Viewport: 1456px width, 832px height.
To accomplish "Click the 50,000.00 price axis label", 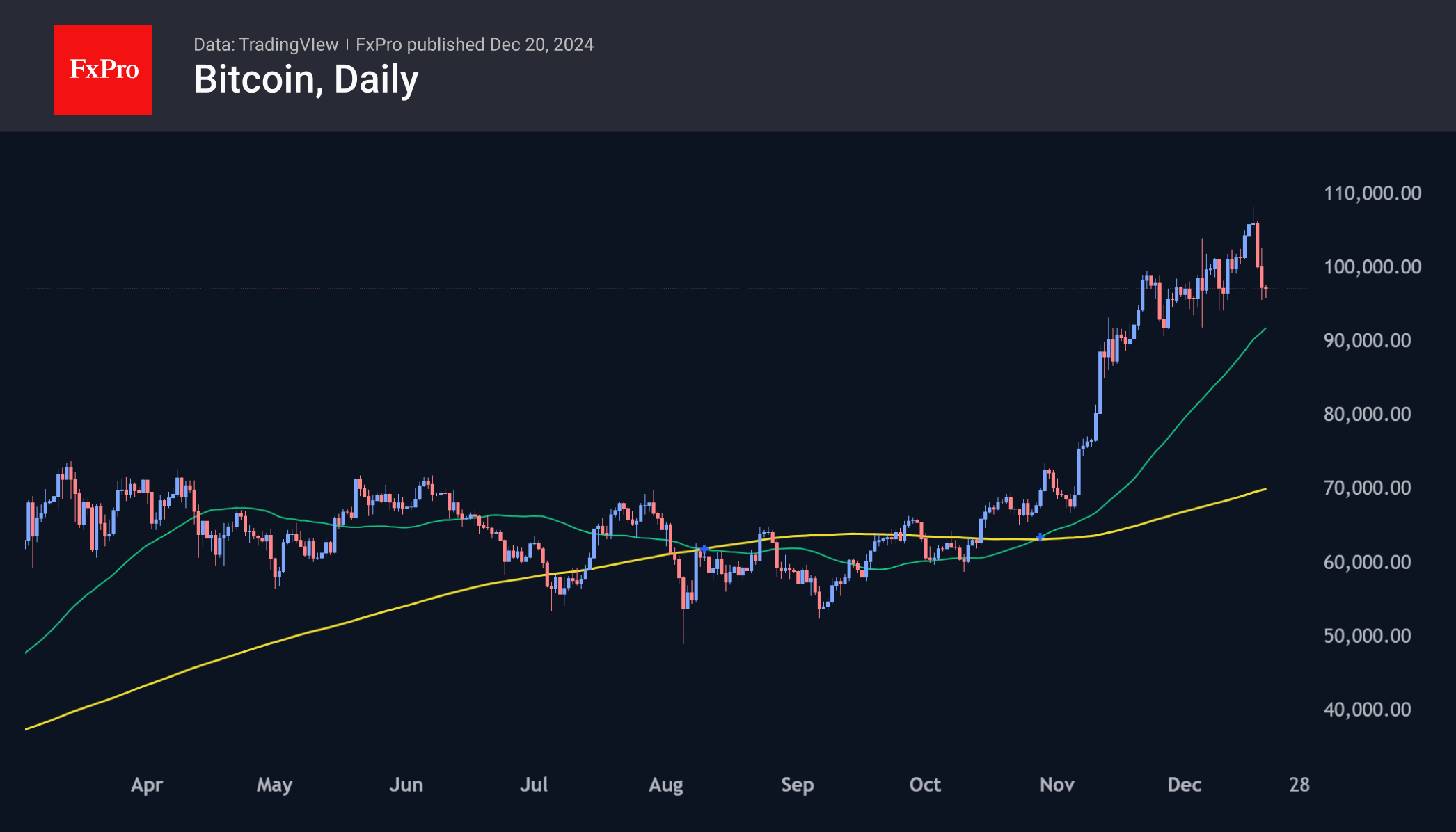I will [x=1367, y=635].
